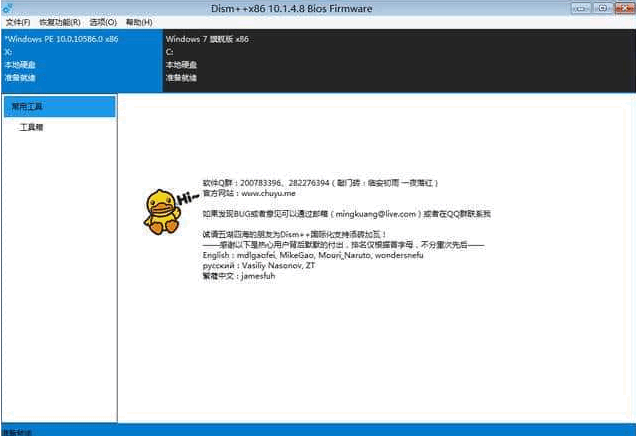Click the 繁體中文 jamesfuh credit line

point(238,276)
